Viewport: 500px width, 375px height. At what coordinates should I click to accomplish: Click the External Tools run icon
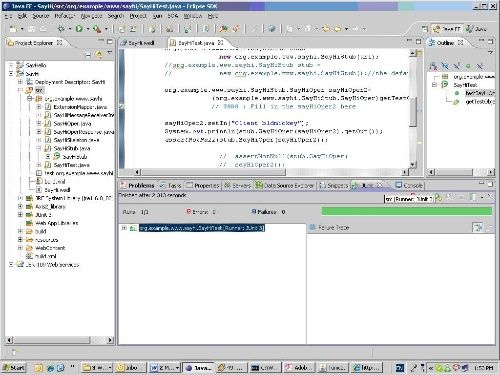(x=97, y=29)
